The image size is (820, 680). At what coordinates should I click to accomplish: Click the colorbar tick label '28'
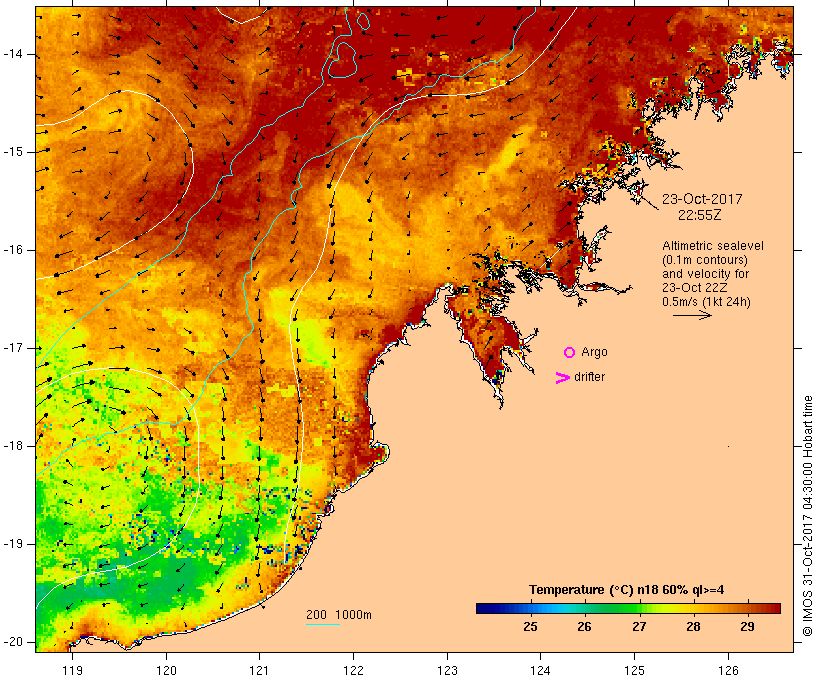click(x=693, y=627)
